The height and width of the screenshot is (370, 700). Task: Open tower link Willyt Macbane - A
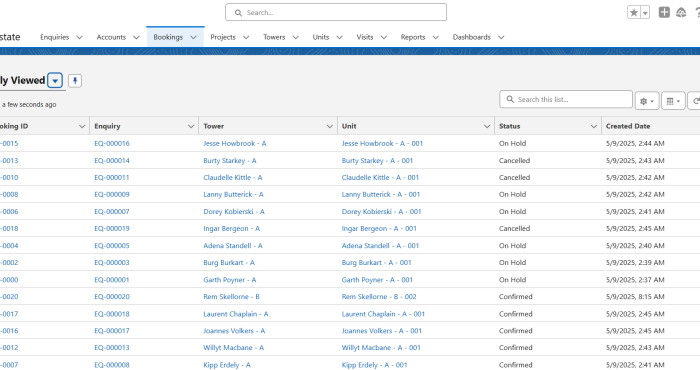pos(233,348)
